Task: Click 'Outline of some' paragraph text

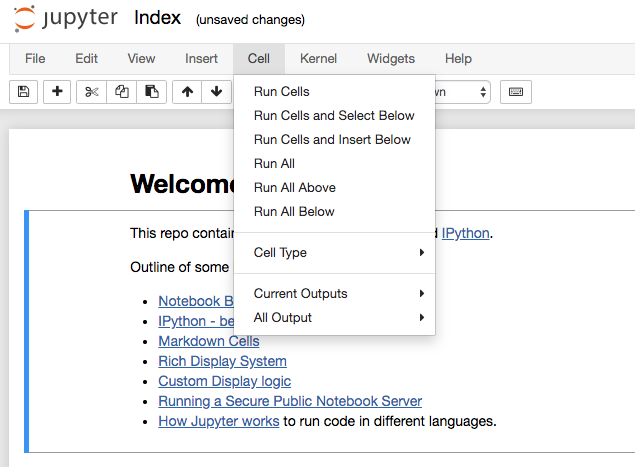Action: pos(179,267)
